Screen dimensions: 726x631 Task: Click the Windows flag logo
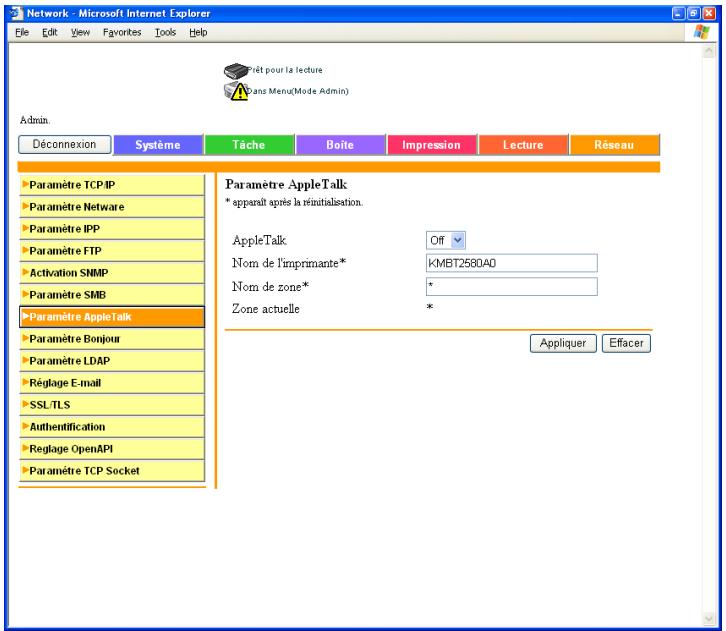701,32
